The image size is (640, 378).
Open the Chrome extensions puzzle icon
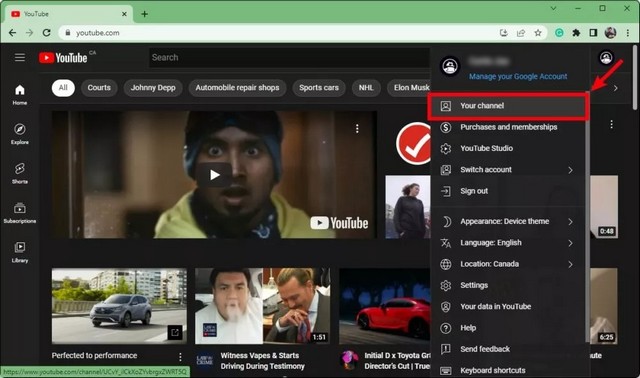click(x=576, y=33)
